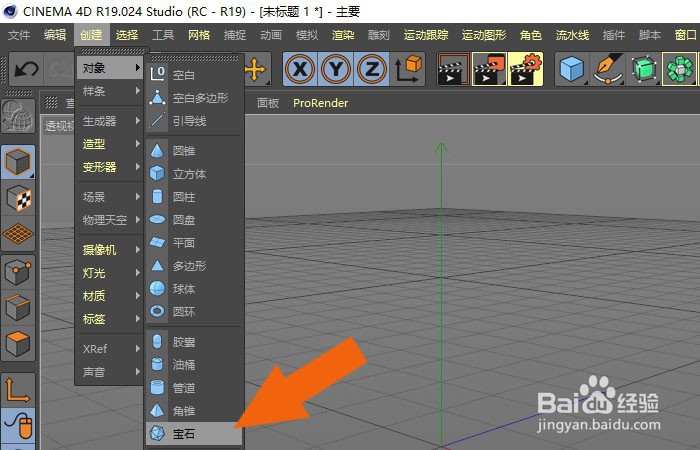Screen dimensions: 700x450
Task: Select Edges mode icon
Action: point(18,307)
